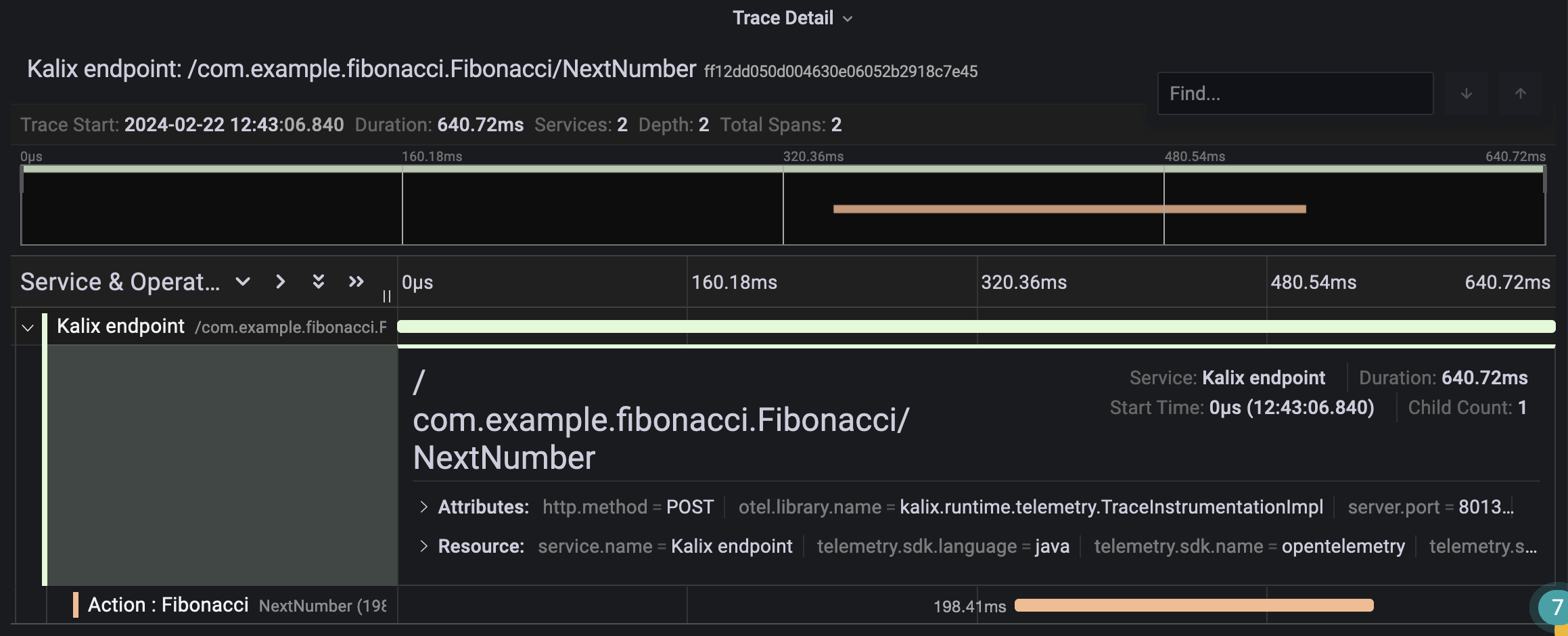Click the 480.54ms timeline tick label
Screen dimensions: 1568x636
[x=1313, y=282]
